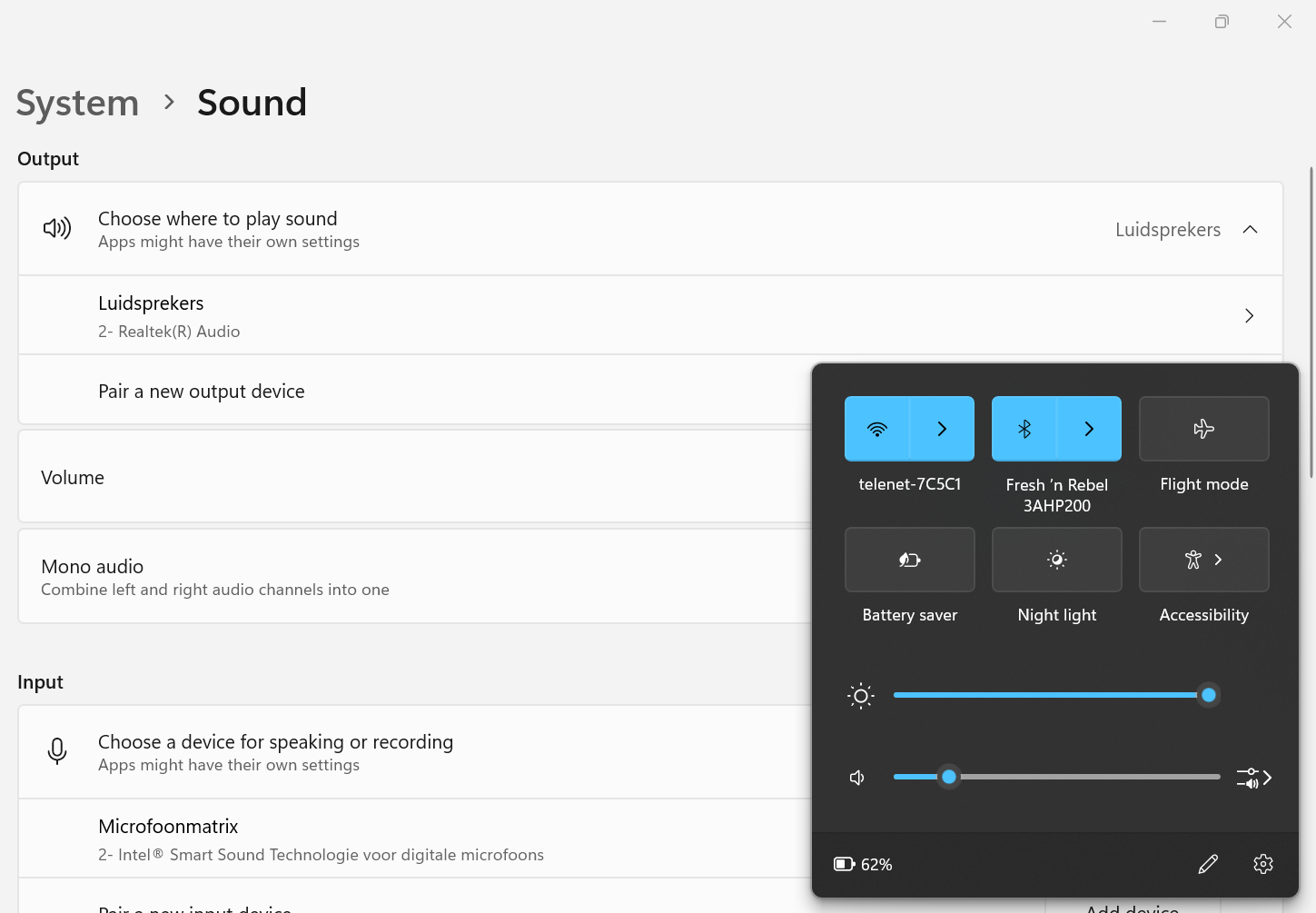The height and width of the screenshot is (913, 1316).
Task: Select the Wi-Fi icon for telenet-7C5C1
Action: pyautogui.click(x=876, y=428)
